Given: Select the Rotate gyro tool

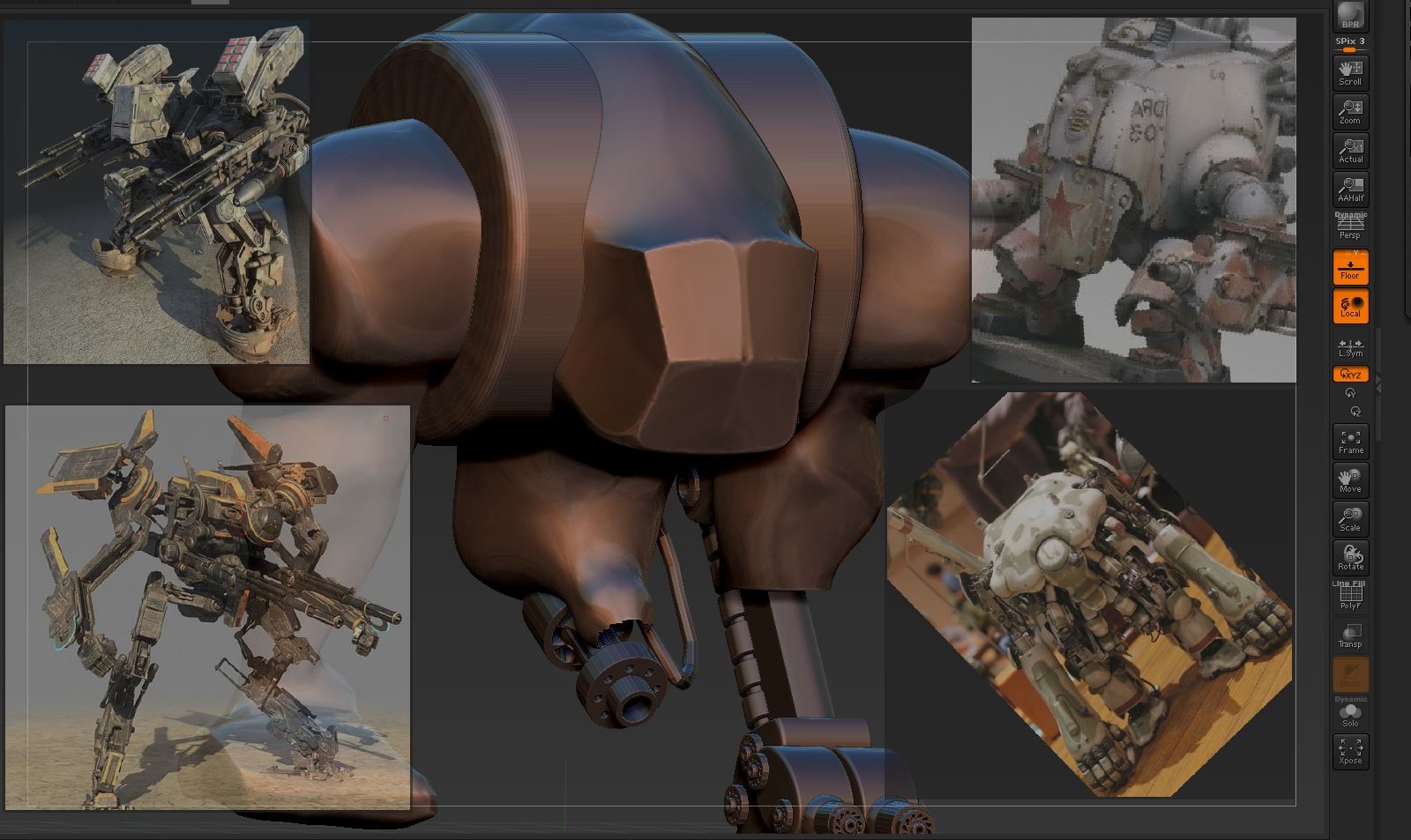Looking at the screenshot, I should (1349, 558).
